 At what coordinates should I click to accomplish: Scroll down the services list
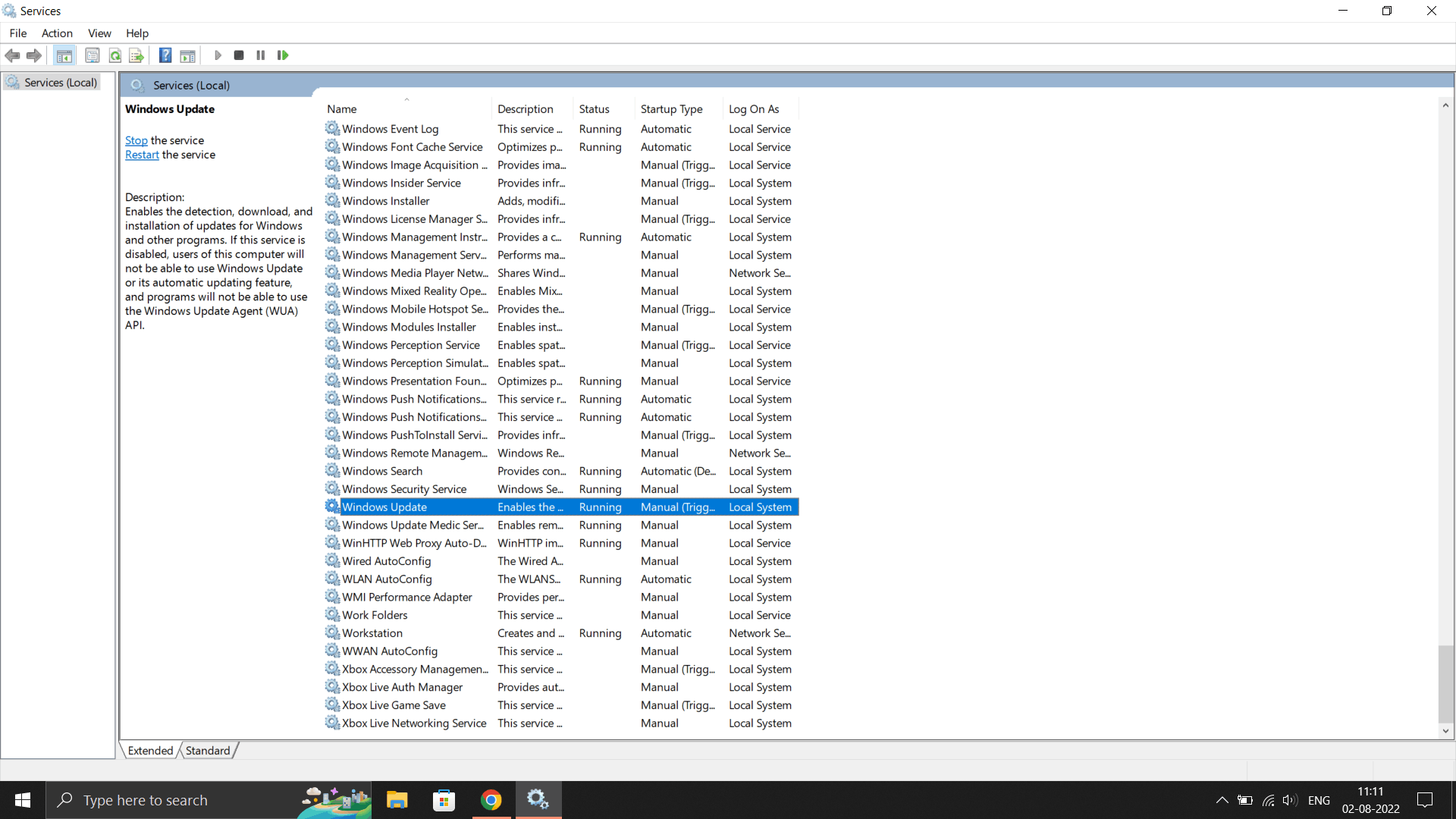[x=1445, y=730]
